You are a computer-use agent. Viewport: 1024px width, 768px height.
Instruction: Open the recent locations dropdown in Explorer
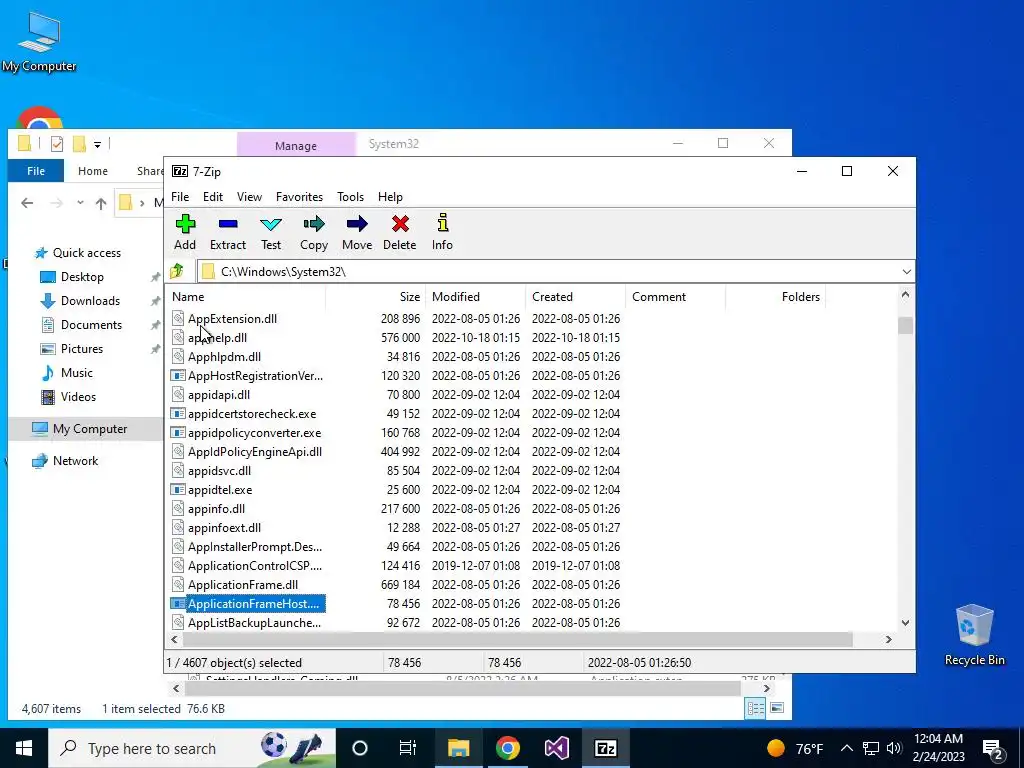(80, 203)
